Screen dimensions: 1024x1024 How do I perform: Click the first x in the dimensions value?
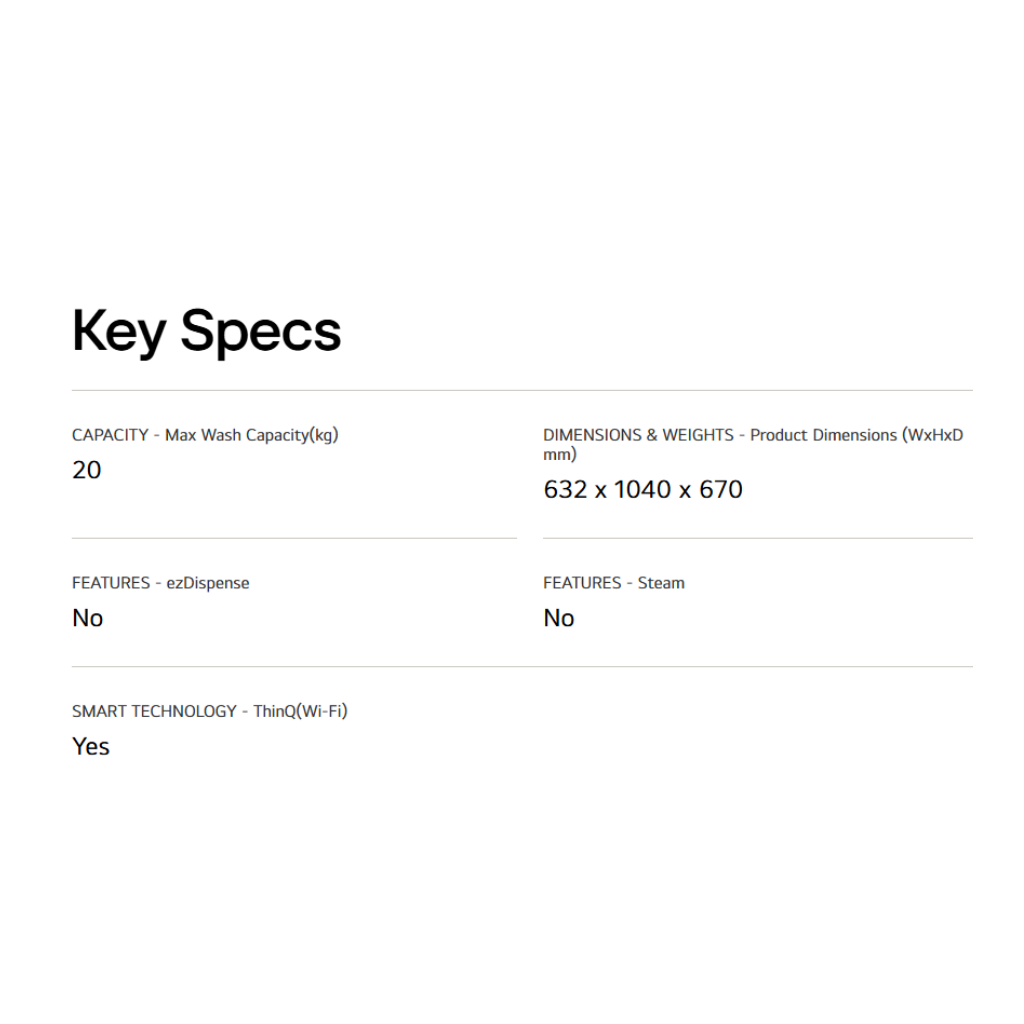(x=600, y=491)
